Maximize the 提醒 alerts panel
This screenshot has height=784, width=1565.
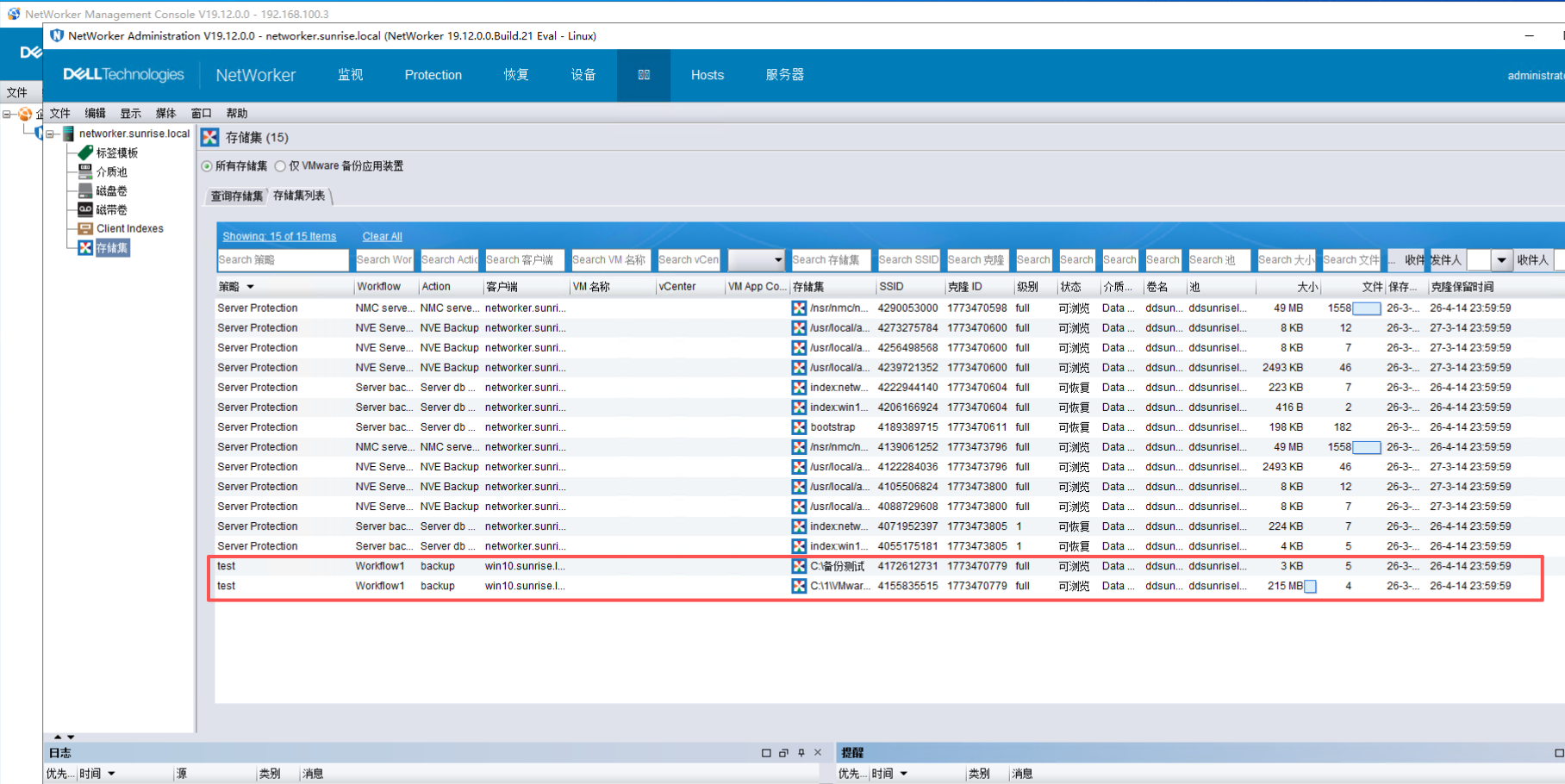click(1558, 753)
